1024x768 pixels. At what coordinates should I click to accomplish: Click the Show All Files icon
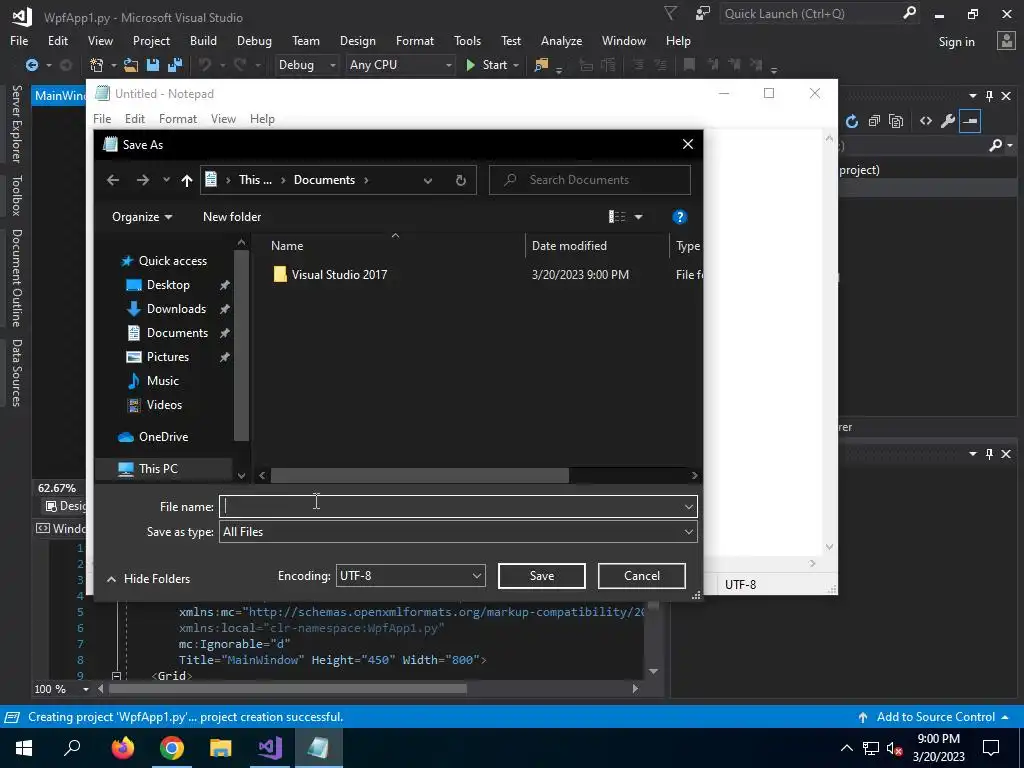896,121
